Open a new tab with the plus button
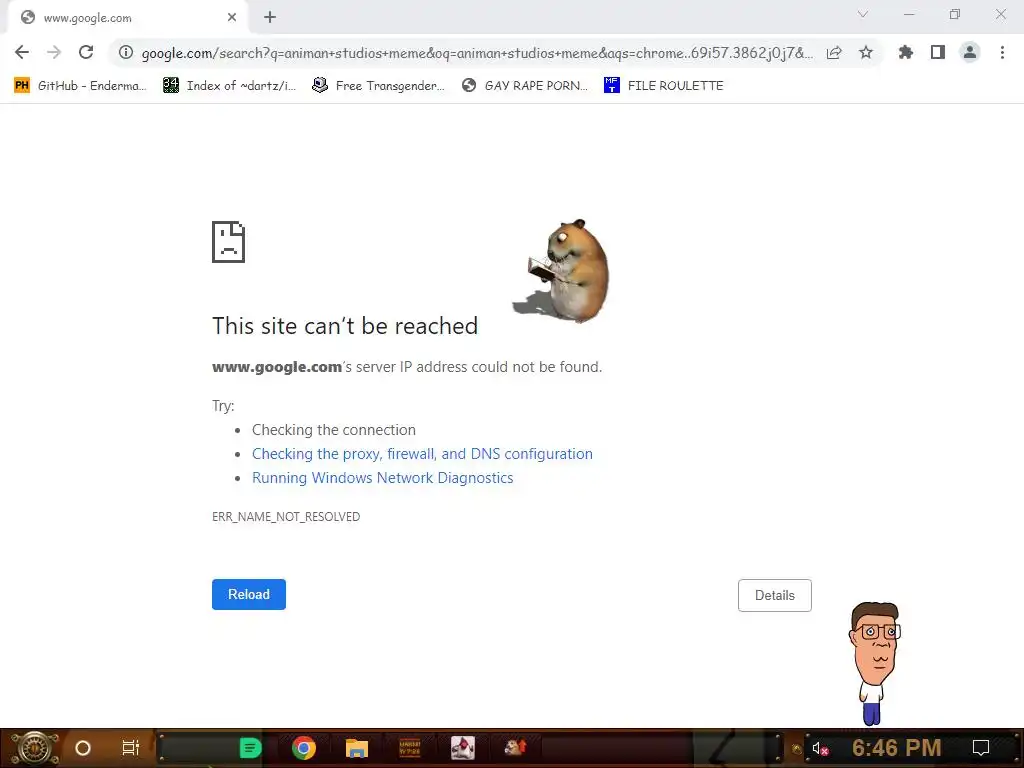 coord(270,18)
